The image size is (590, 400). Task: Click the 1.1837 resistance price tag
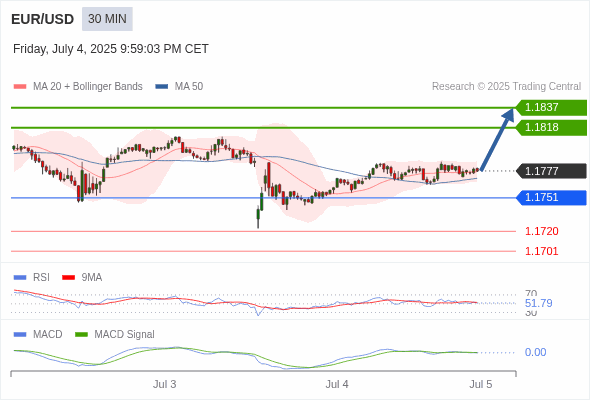(551, 108)
